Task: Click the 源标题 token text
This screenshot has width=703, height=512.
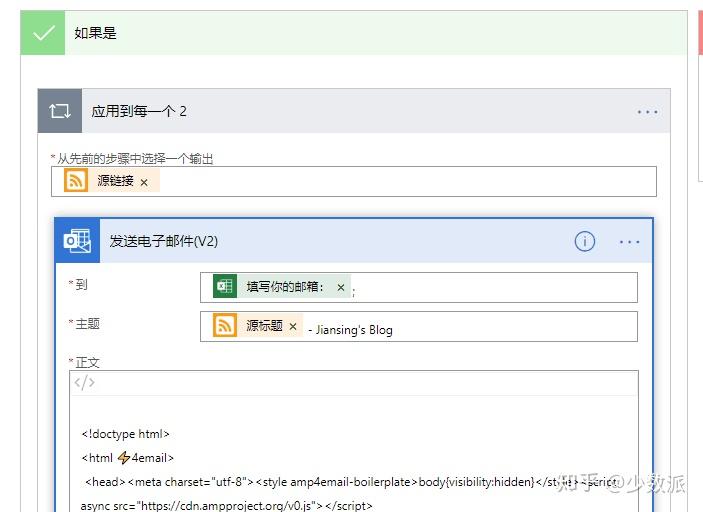Action: [264, 325]
